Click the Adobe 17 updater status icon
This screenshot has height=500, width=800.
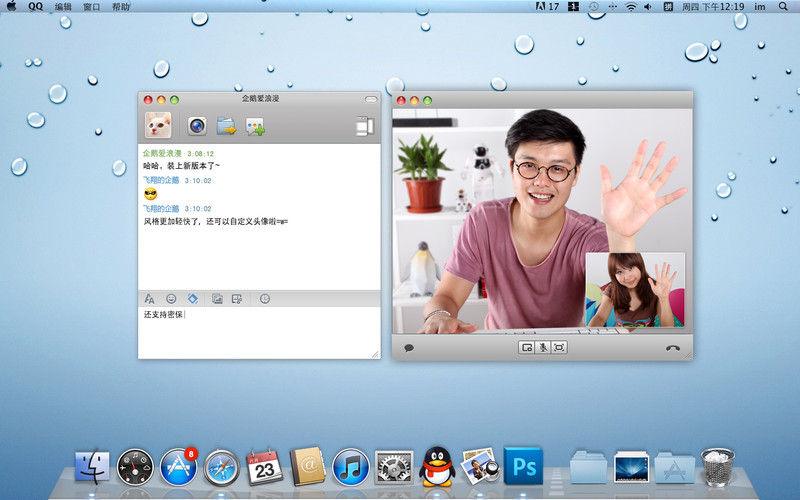click(x=547, y=7)
